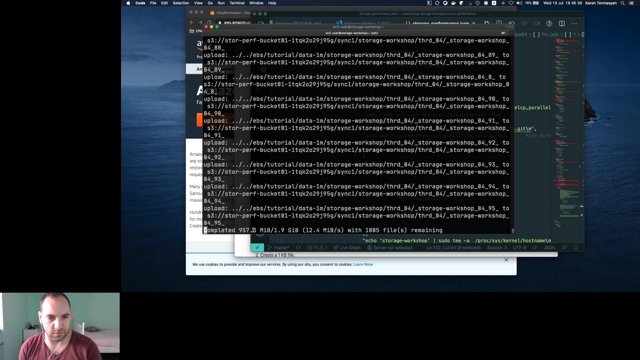Open the Run menu
This screenshot has width=640, height=360.
point(221,3)
